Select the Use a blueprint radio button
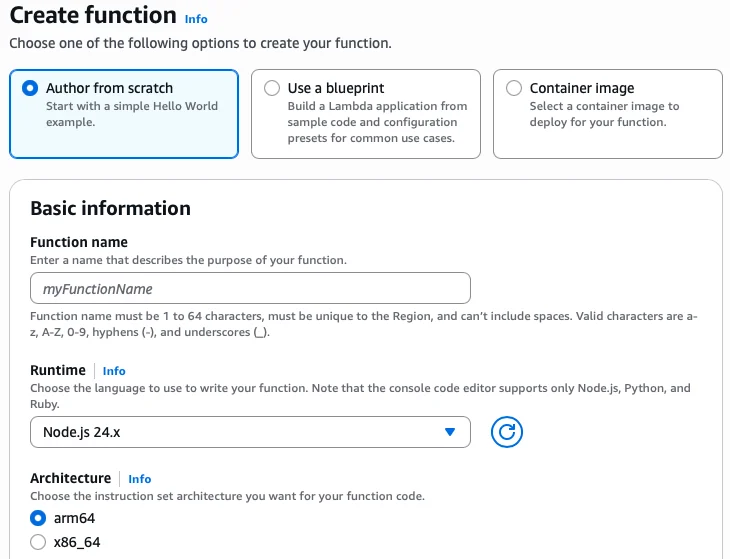 272,88
